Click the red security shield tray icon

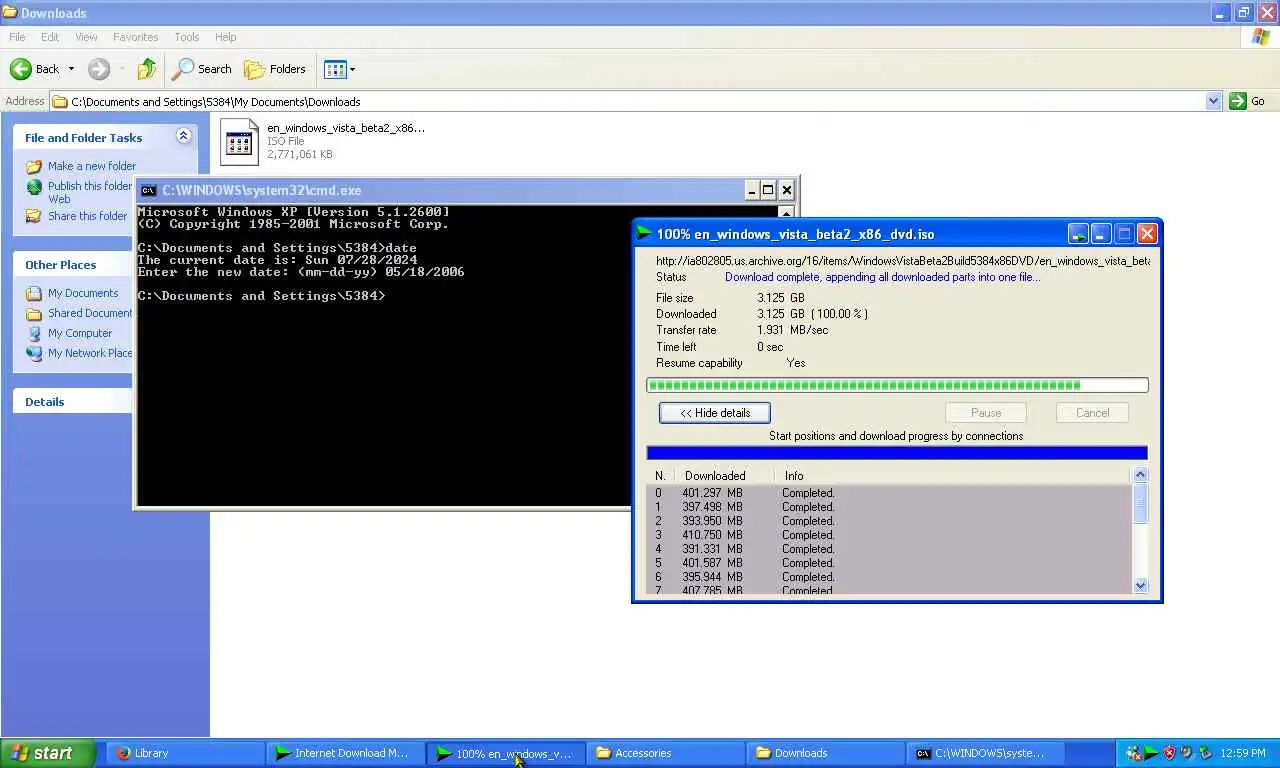point(1169,753)
